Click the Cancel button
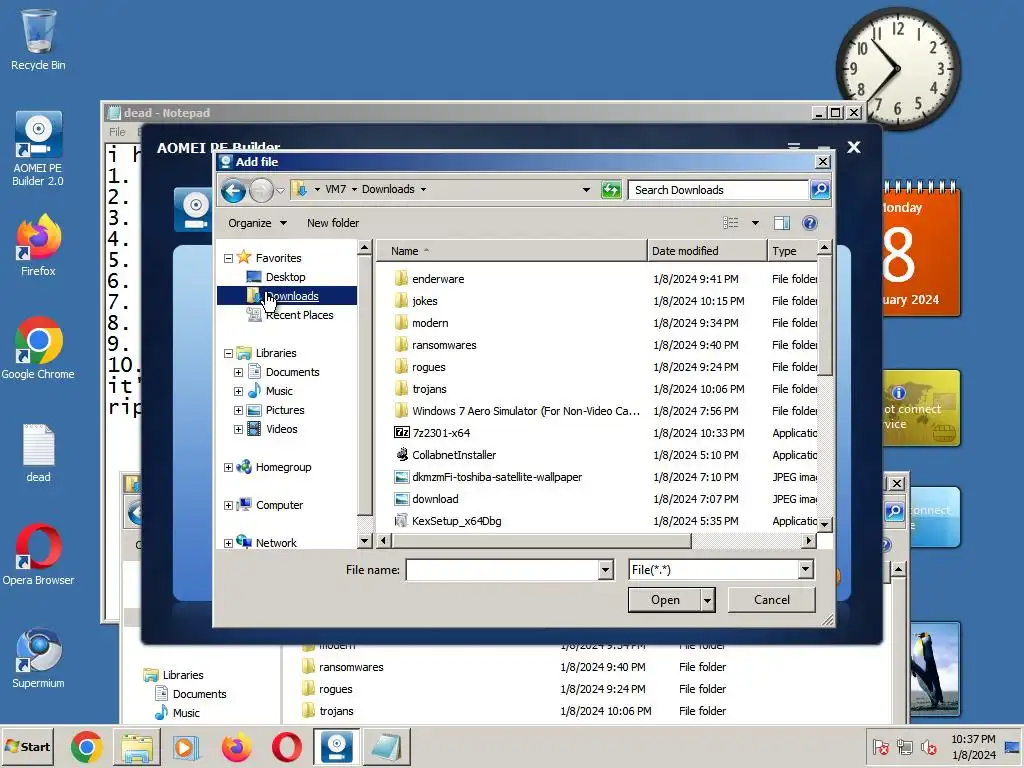The height and width of the screenshot is (768, 1024). 771,600
